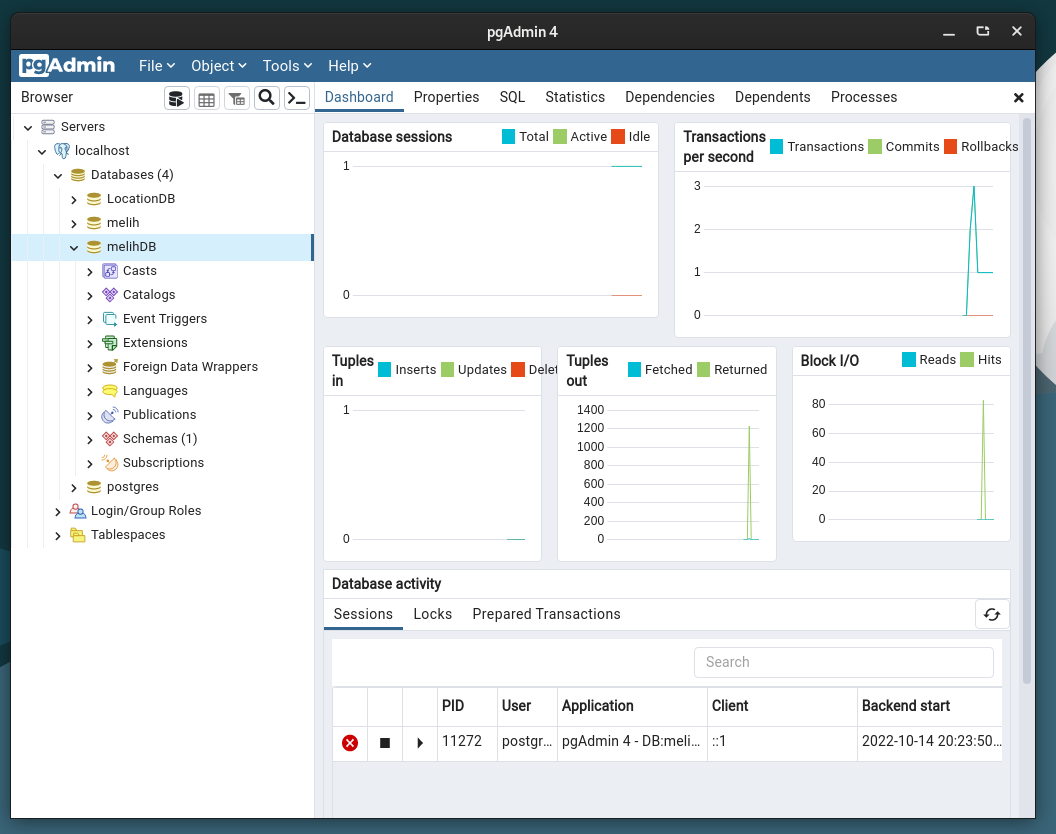Screen dimensions: 1056x834
Task: Click the Application column header
Action: coord(632,706)
